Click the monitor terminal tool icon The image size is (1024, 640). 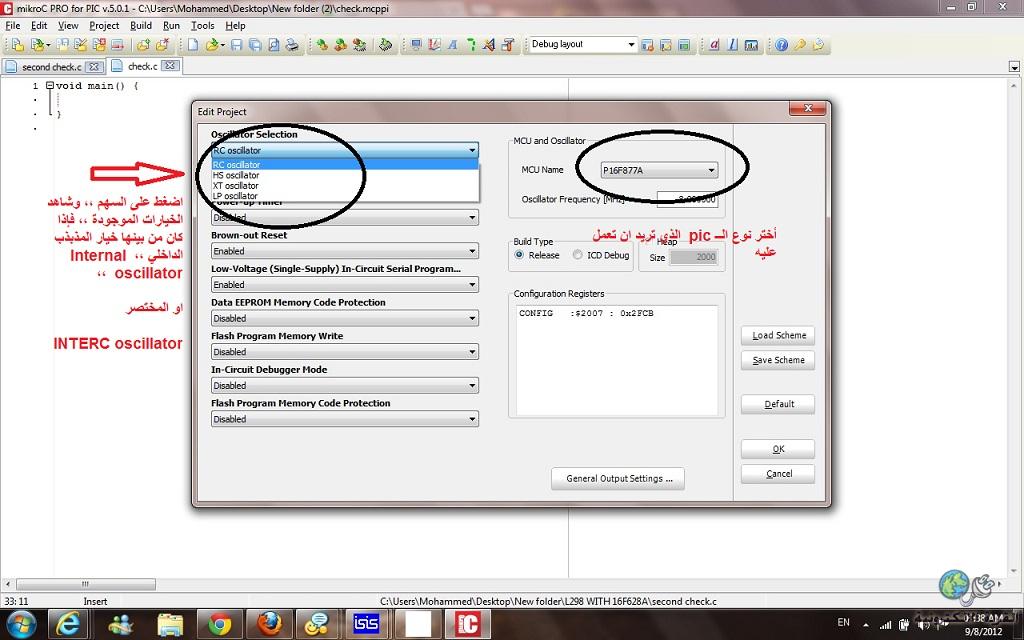click(x=416, y=45)
